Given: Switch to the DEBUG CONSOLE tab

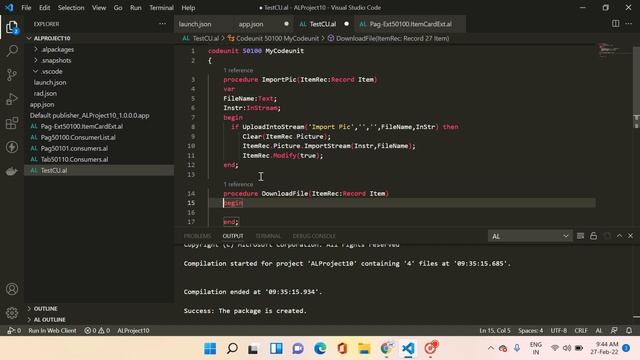Looking at the screenshot, I should pyautogui.click(x=314, y=236).
